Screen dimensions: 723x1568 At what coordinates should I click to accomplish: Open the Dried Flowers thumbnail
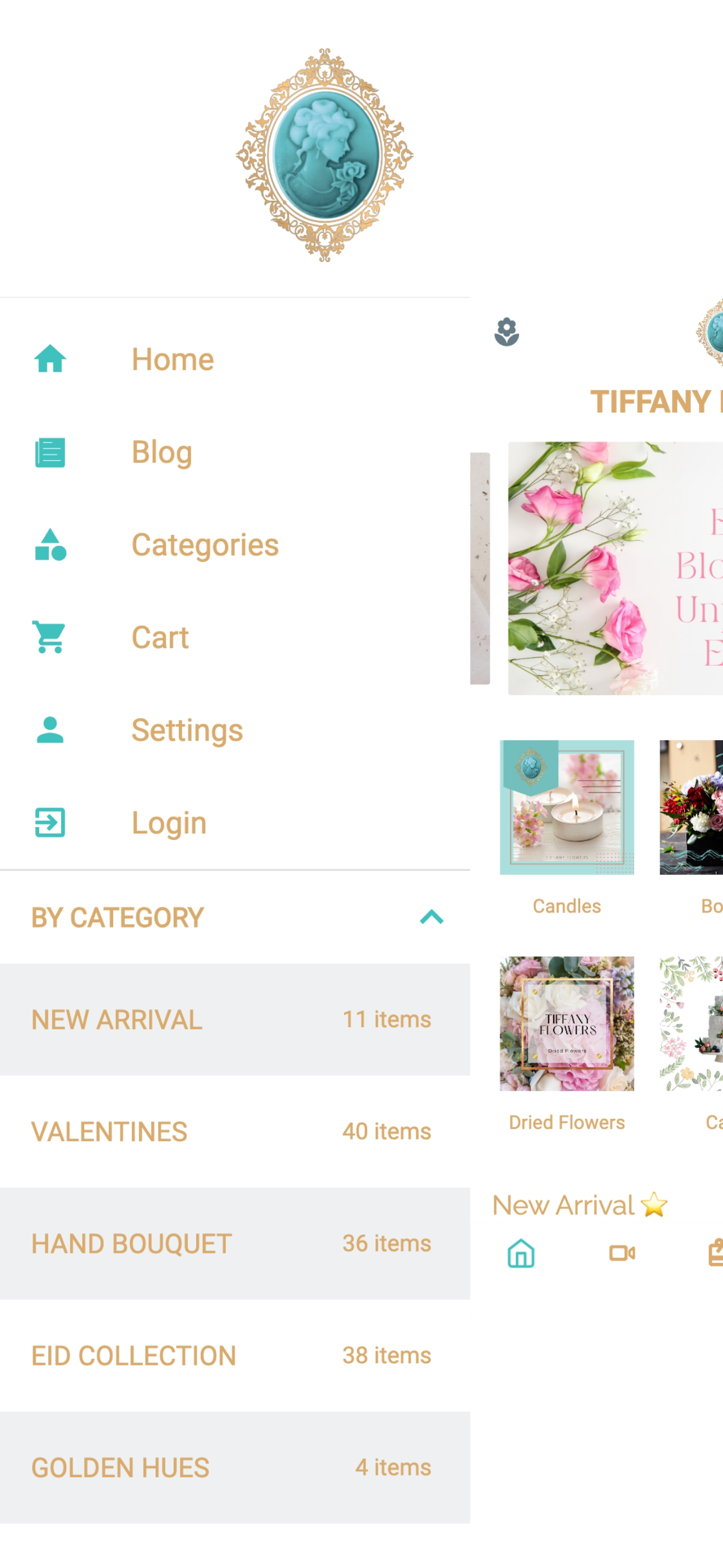[x=567, y=1023]
